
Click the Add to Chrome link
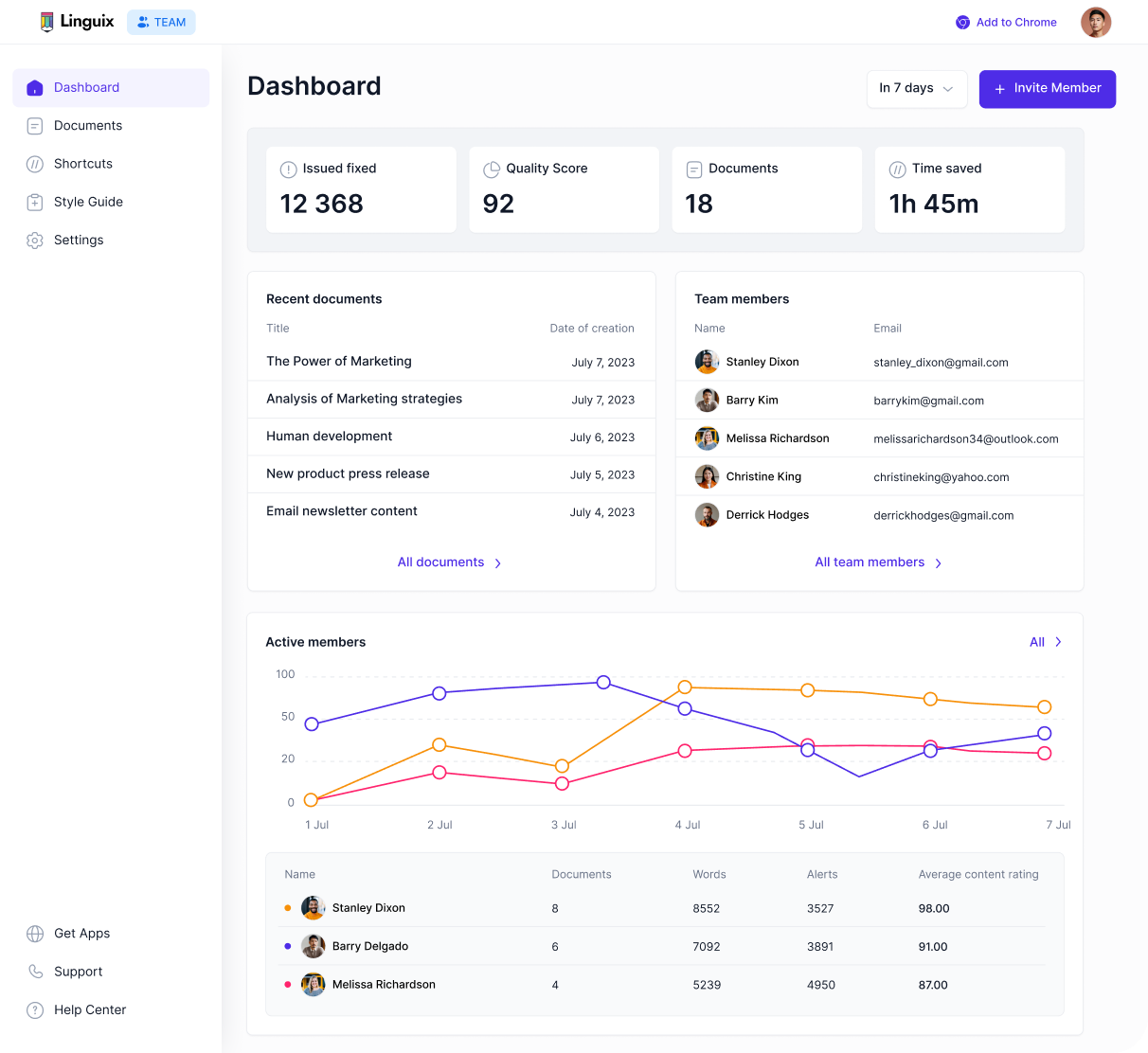pos(1006,23)
